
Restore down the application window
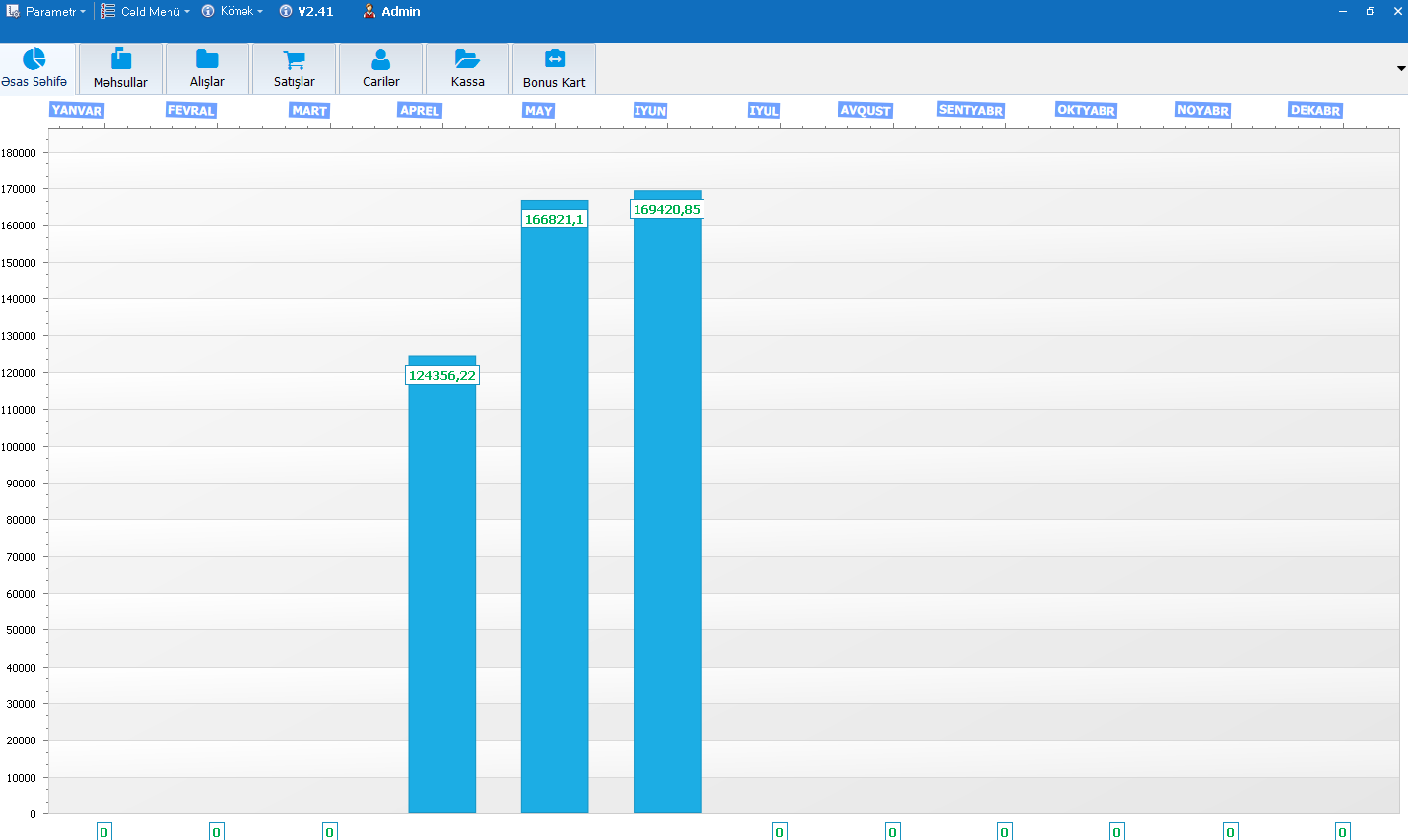point(1371,11)
